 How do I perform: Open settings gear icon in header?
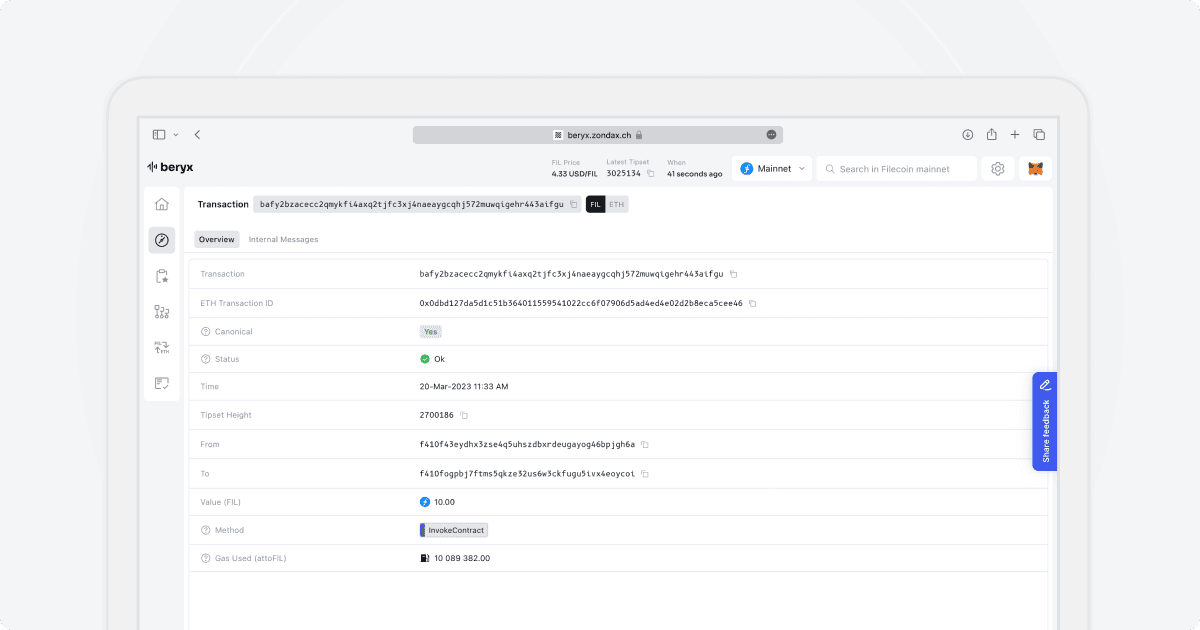[x=997, y=169]
